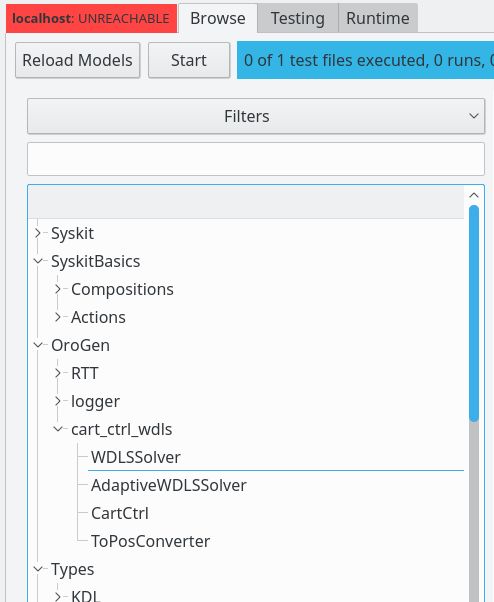
Task: Click the Reload Models button
Action: 78,60
